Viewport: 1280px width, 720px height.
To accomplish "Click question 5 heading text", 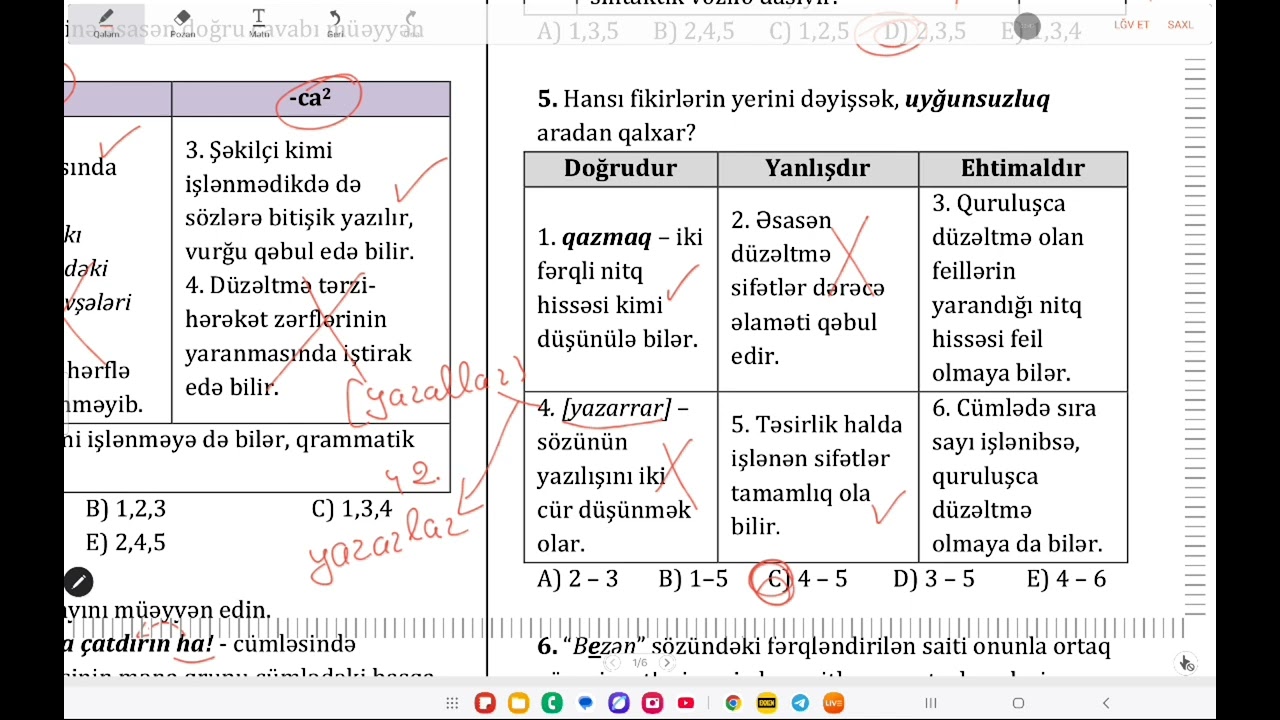I will click(x=794, y=116).
